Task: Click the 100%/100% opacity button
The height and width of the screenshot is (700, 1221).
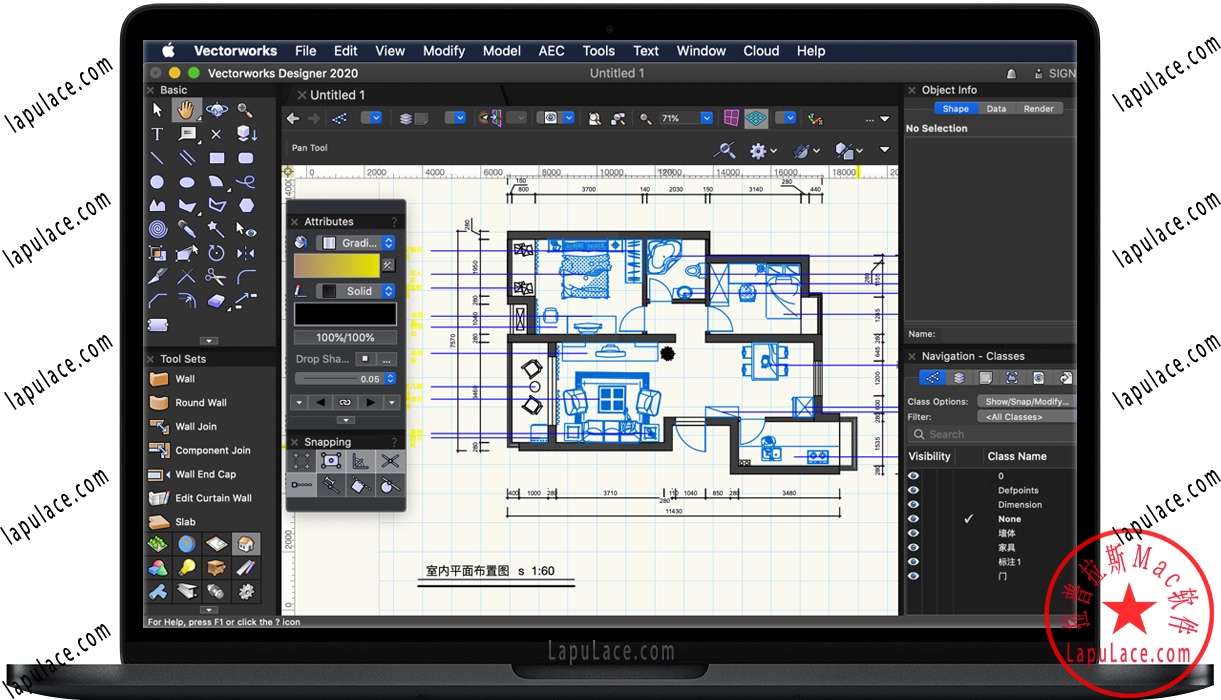Action: tap(345, 338)
